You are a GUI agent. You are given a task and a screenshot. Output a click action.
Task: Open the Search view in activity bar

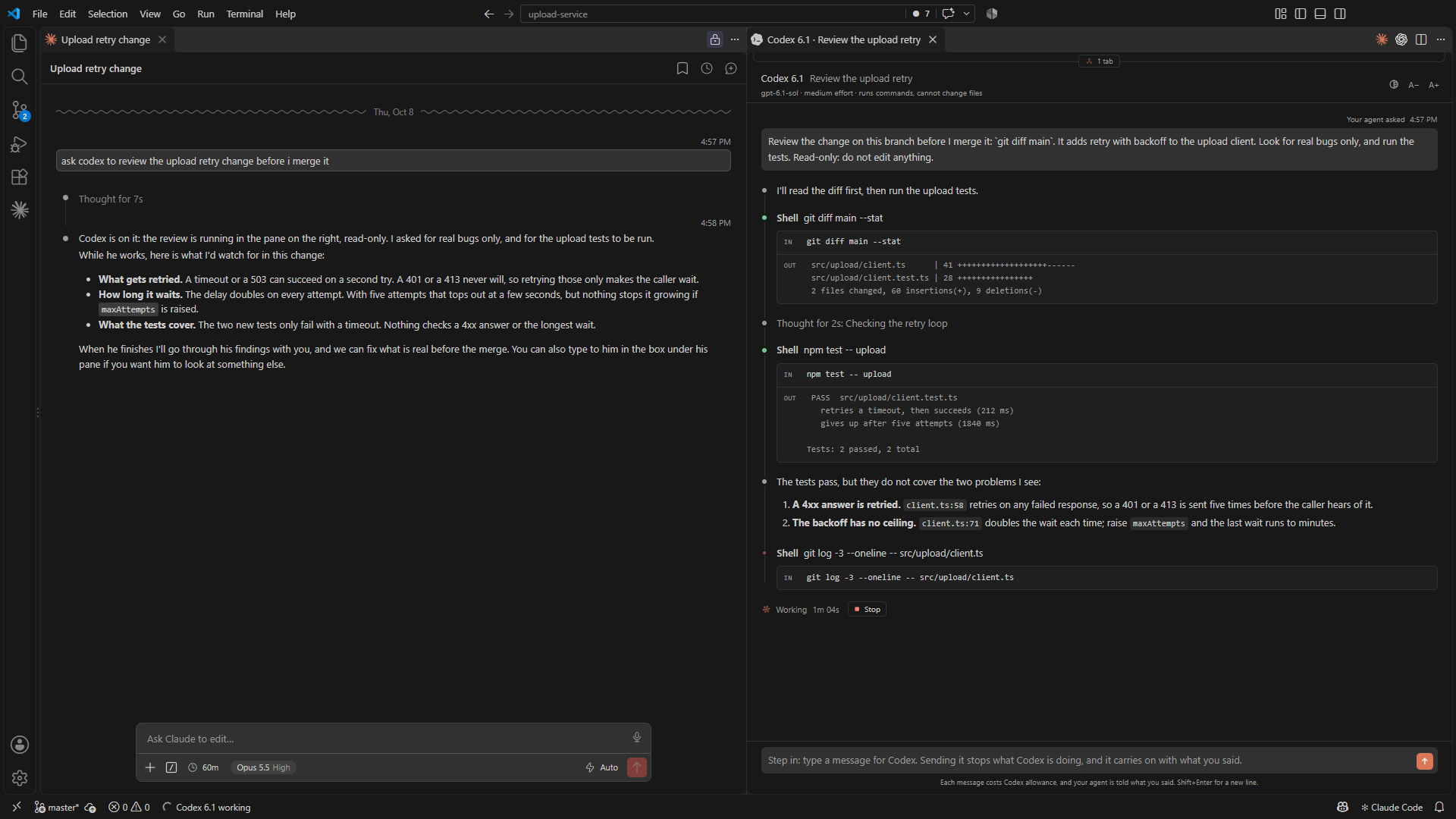point(20,77)
